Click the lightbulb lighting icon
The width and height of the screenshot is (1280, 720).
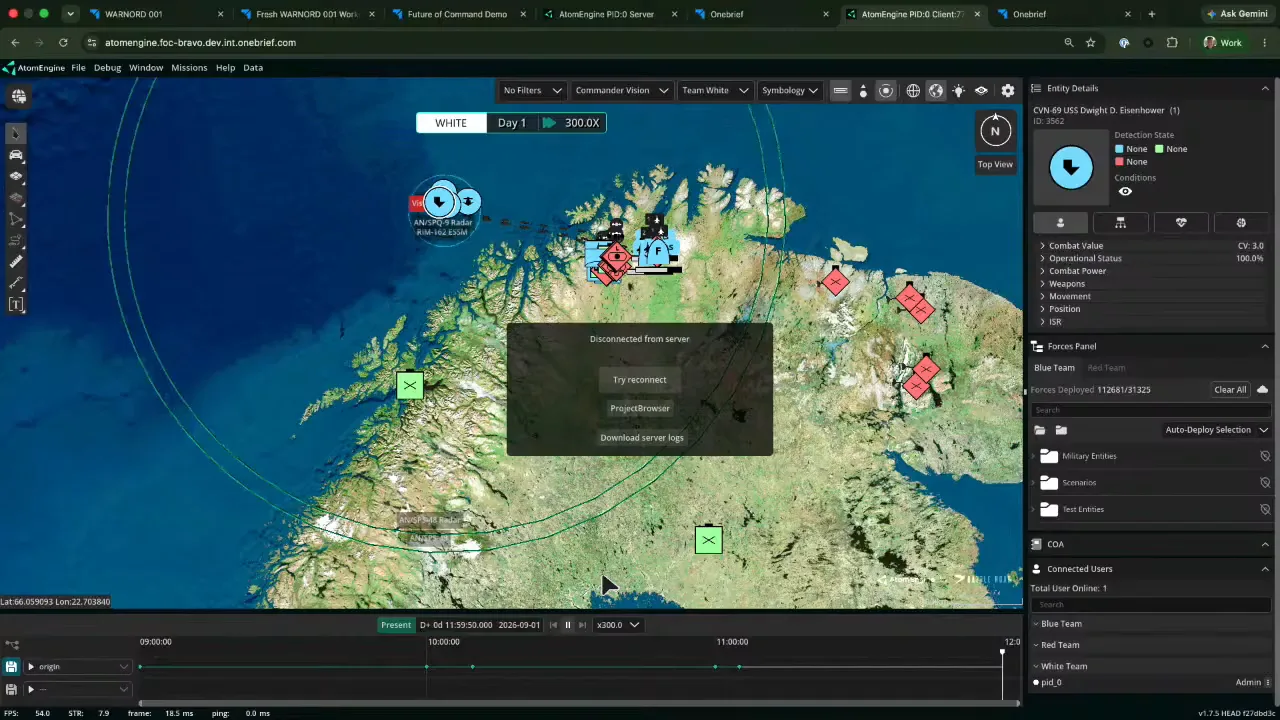[x=958, y=90]
